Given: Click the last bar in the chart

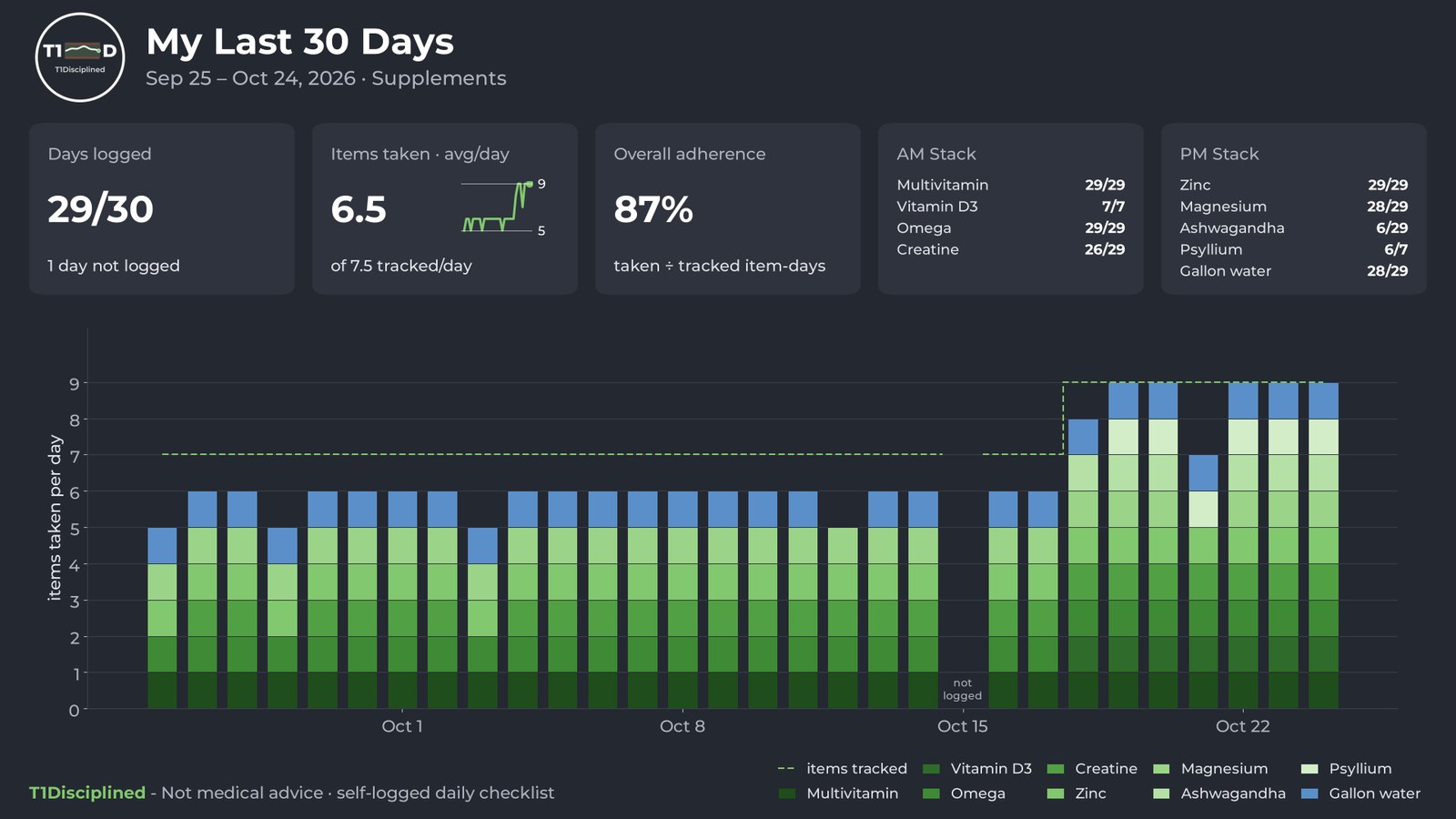Looking at the screenshot, I should 1323,546.
